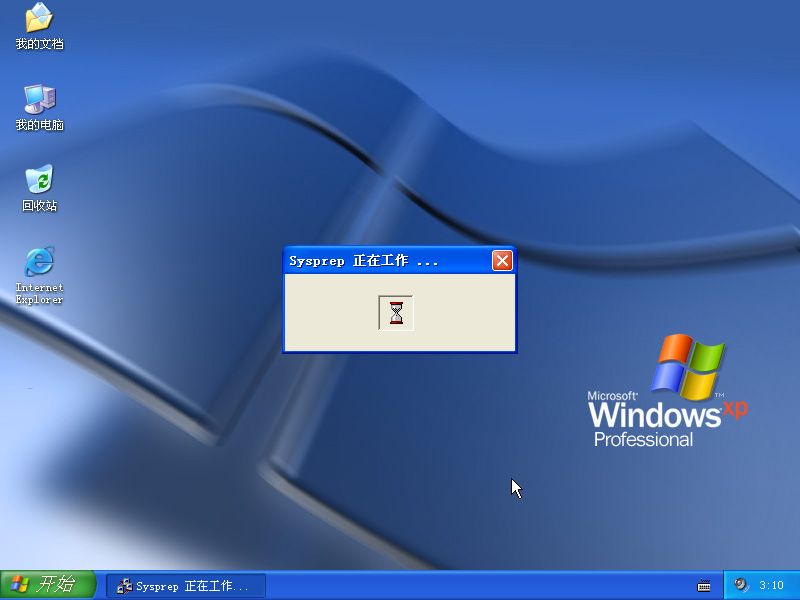Select the 回收站 recycle bin icon
The height and width of the screenshot is (600, 800).
(39, 188)
